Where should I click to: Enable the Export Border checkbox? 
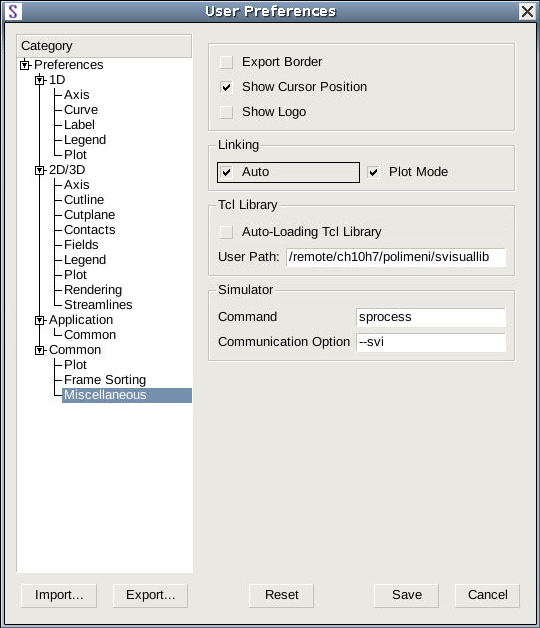[226, 62]
